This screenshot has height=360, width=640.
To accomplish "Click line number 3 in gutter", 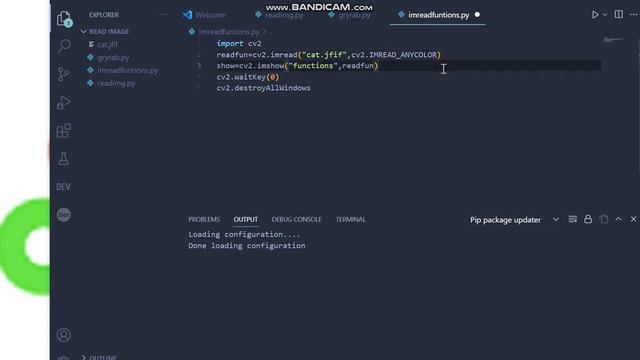I will click(x=199, y=66).
